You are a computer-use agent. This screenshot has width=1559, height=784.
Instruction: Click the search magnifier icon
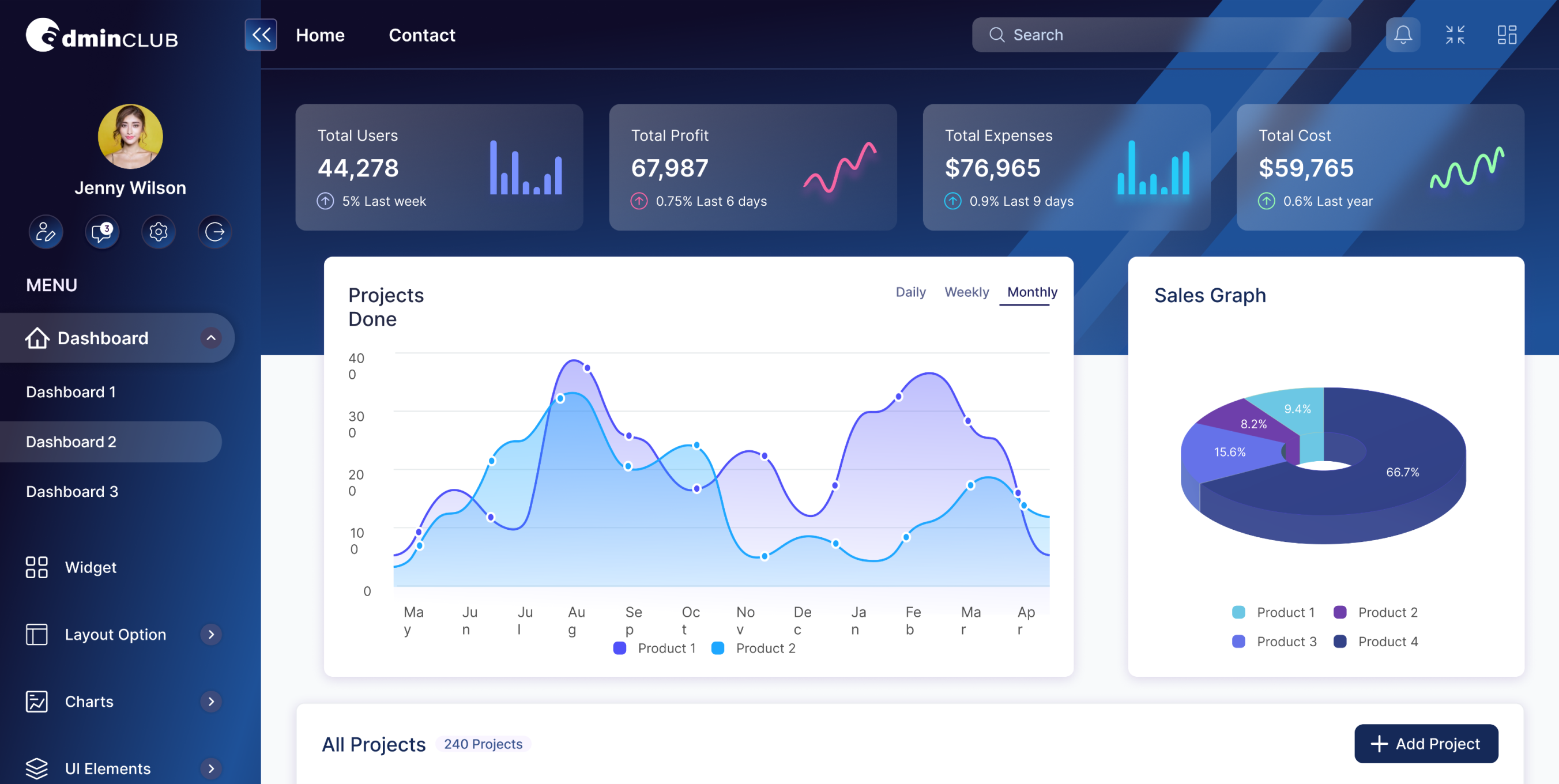click(x=997, y=35)
